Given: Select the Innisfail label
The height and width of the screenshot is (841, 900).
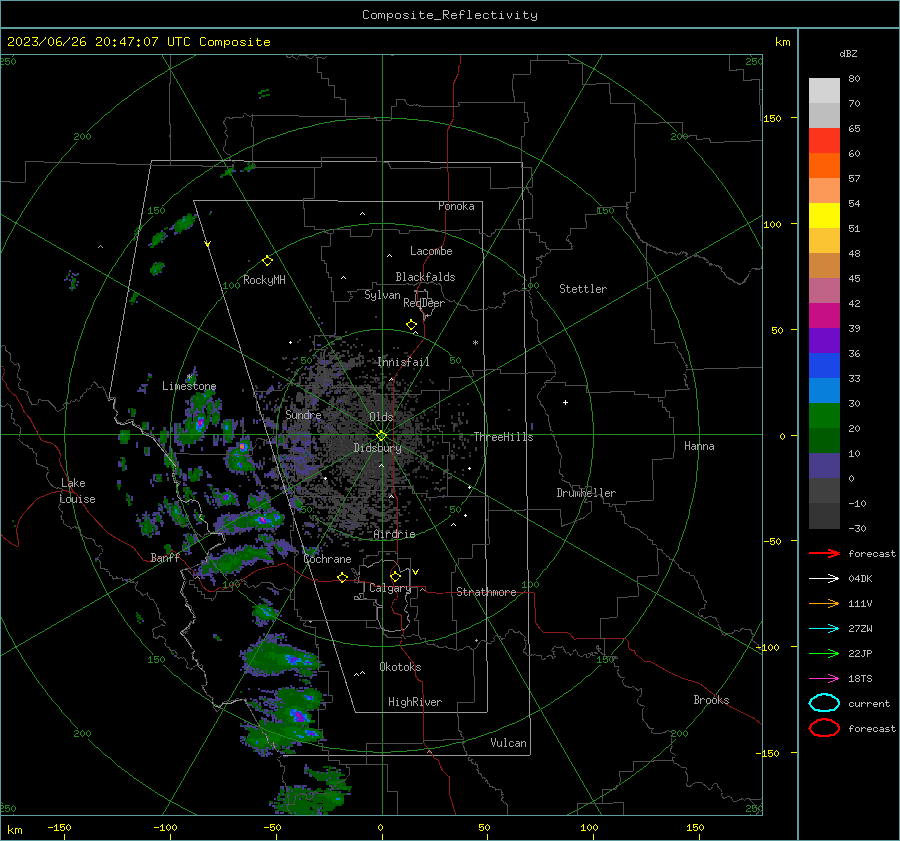Looking at the screenshot, I should tap(403, 362).
